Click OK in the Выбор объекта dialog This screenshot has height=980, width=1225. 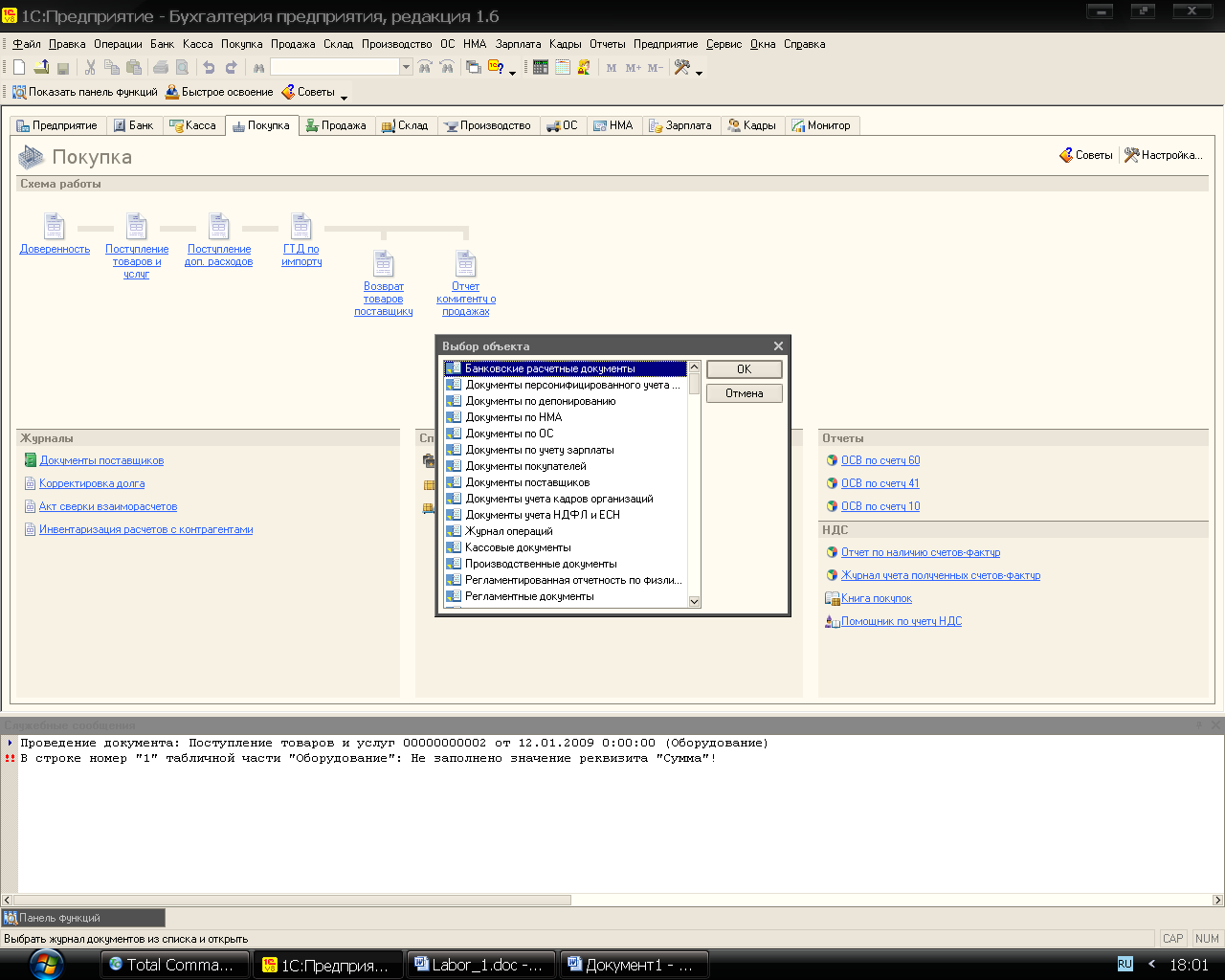[x=745, y=369]
